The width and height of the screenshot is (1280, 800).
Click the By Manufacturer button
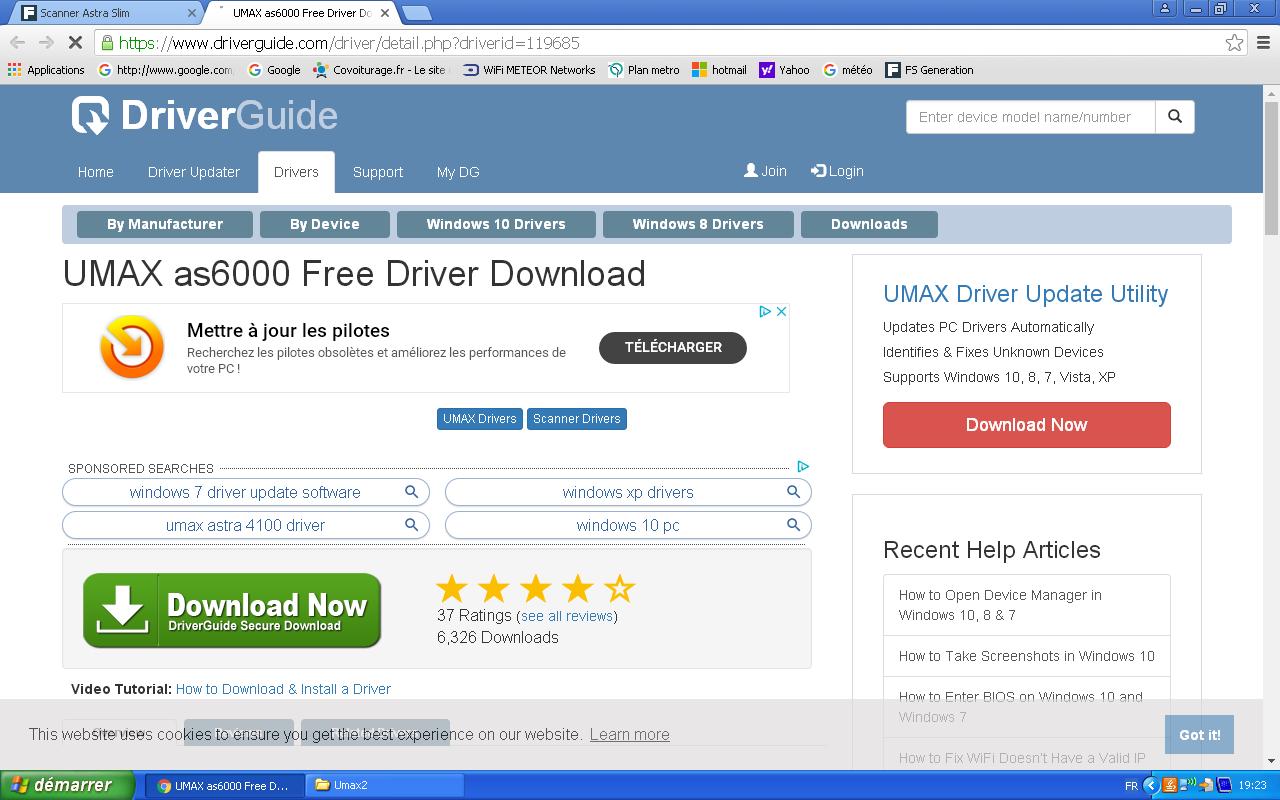pos(165,224)
